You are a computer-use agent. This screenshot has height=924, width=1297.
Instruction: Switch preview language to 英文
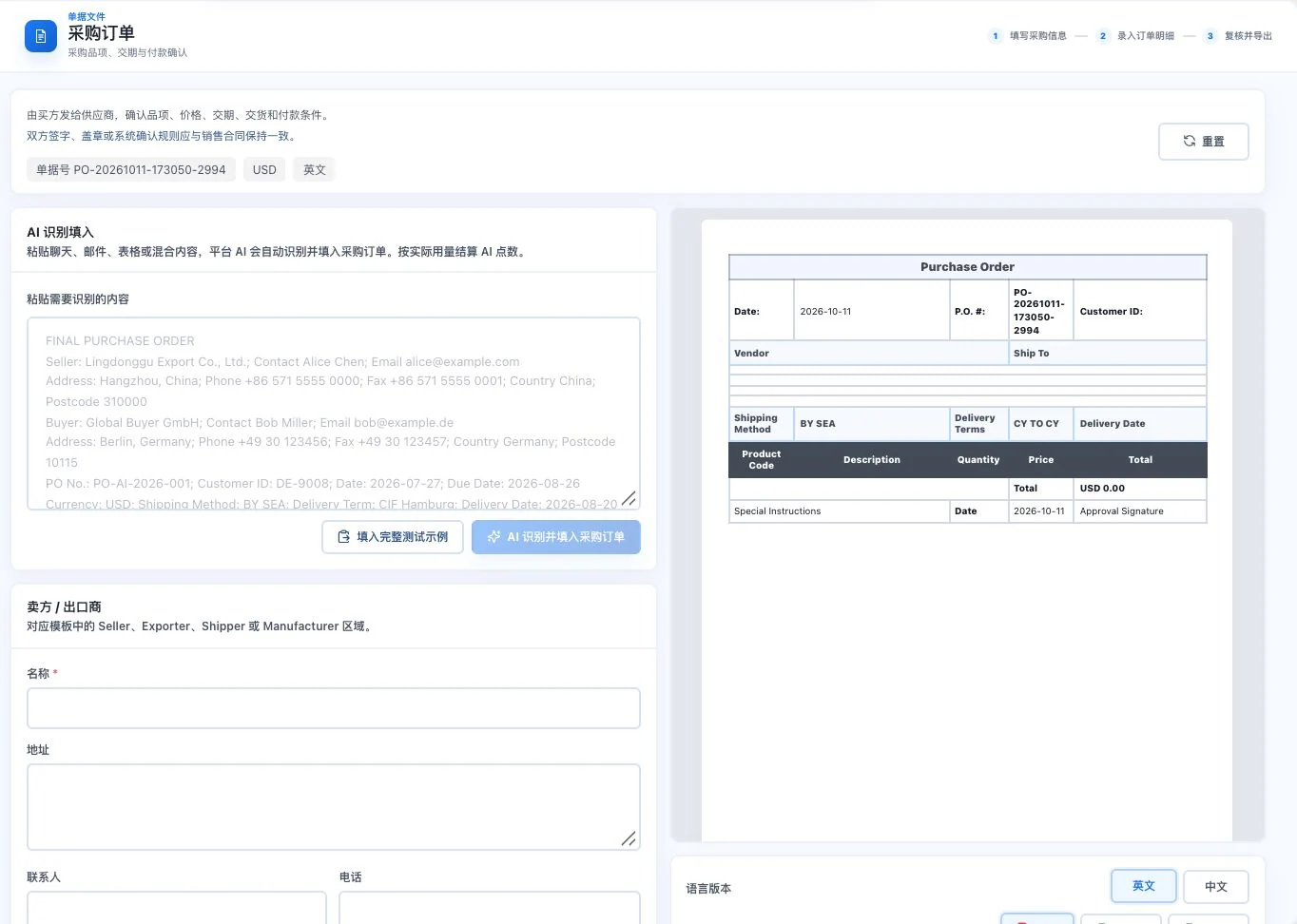(1144, 886)
